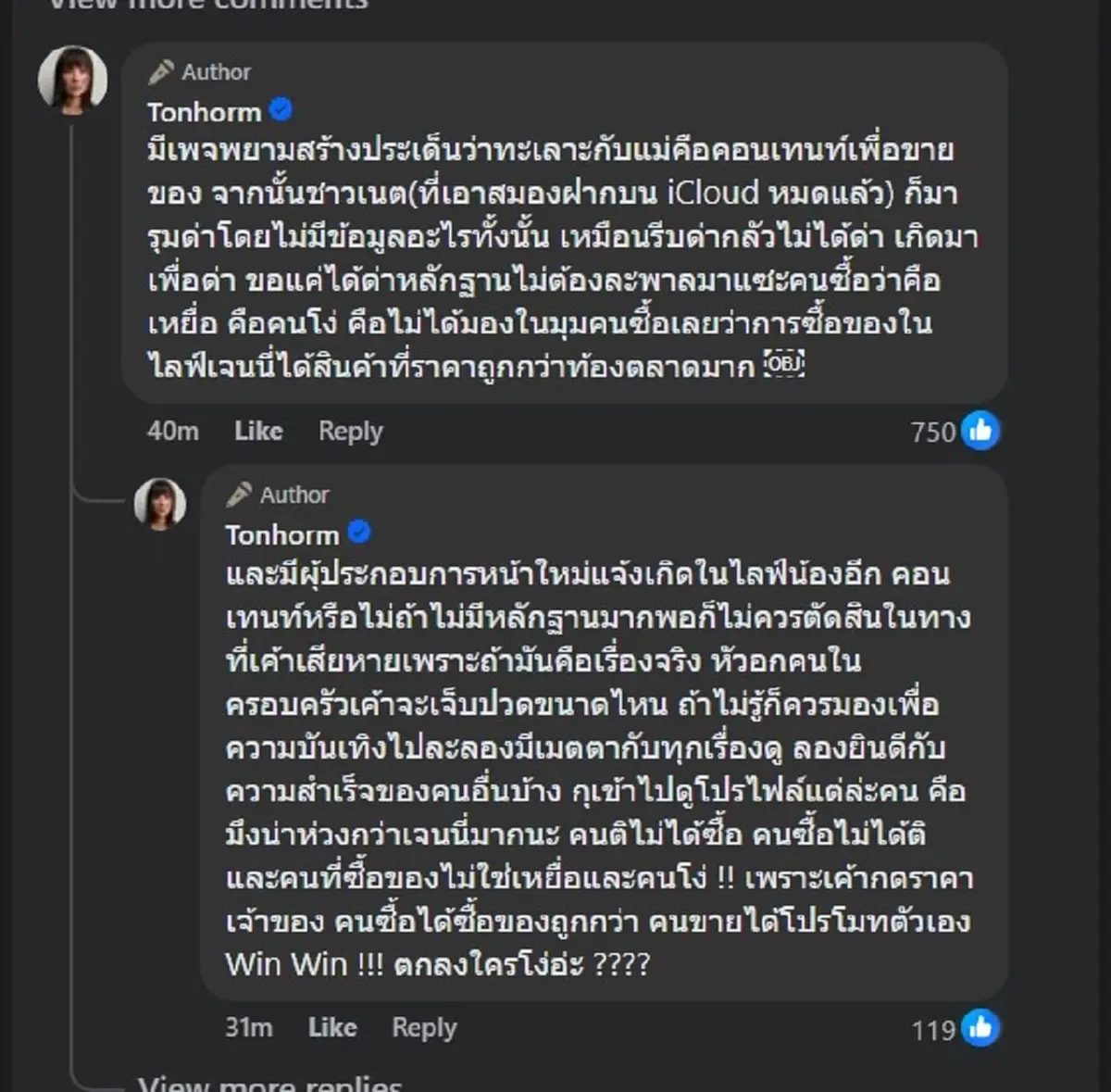View the 750 reactions count
This screenshot has width=1111, height=1092.
tap(931, 432)
